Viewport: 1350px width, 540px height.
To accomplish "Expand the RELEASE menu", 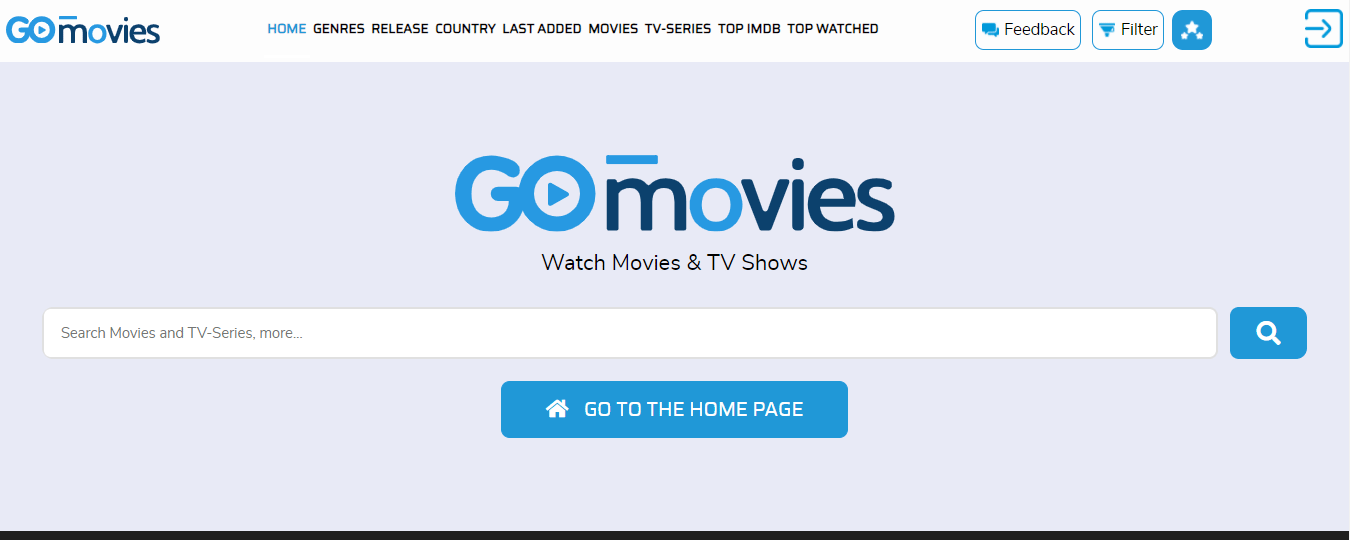I will [x=400, y=29].
